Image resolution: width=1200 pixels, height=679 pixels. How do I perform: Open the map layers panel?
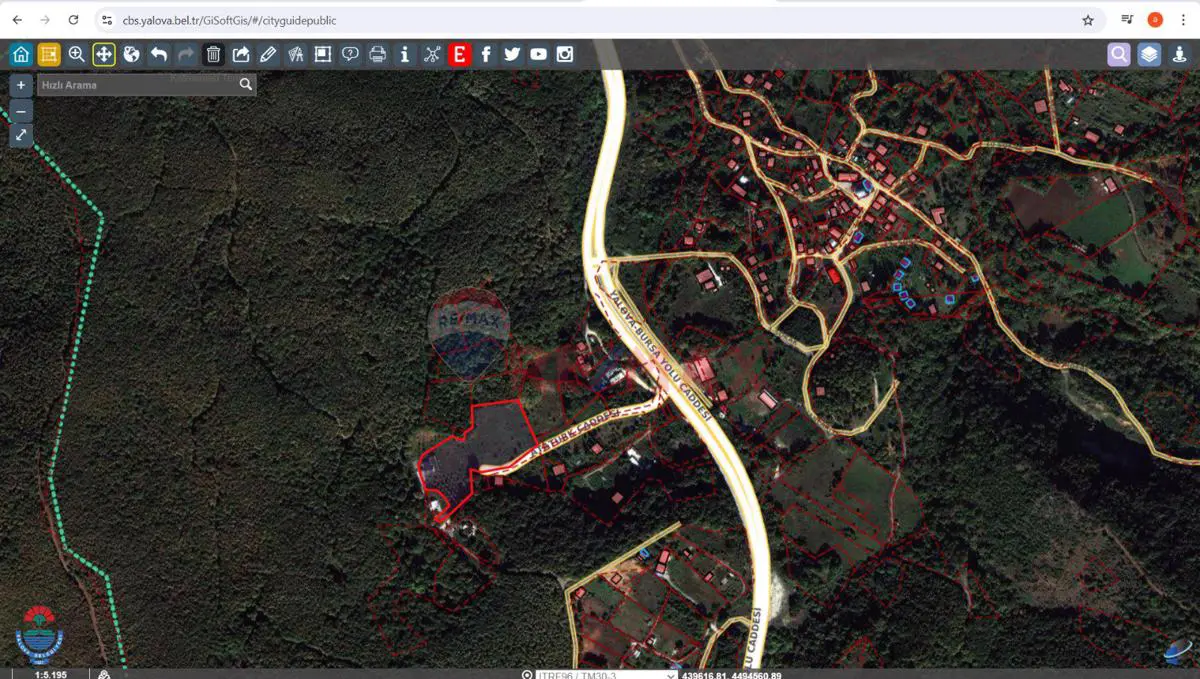(1149, 55)
